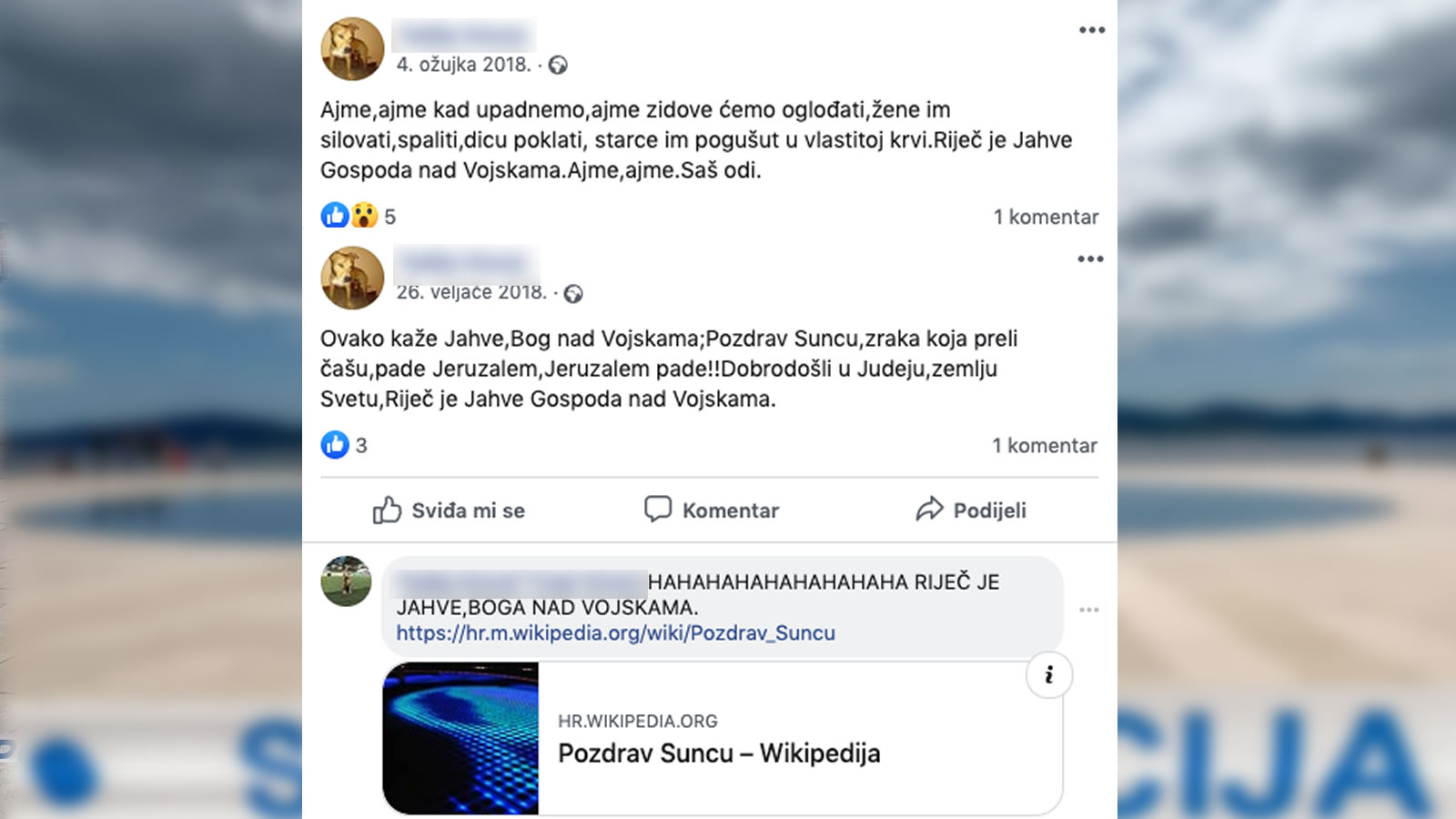
Task: Like the post with Sviđa mi se
Action: tap(449, 511)
